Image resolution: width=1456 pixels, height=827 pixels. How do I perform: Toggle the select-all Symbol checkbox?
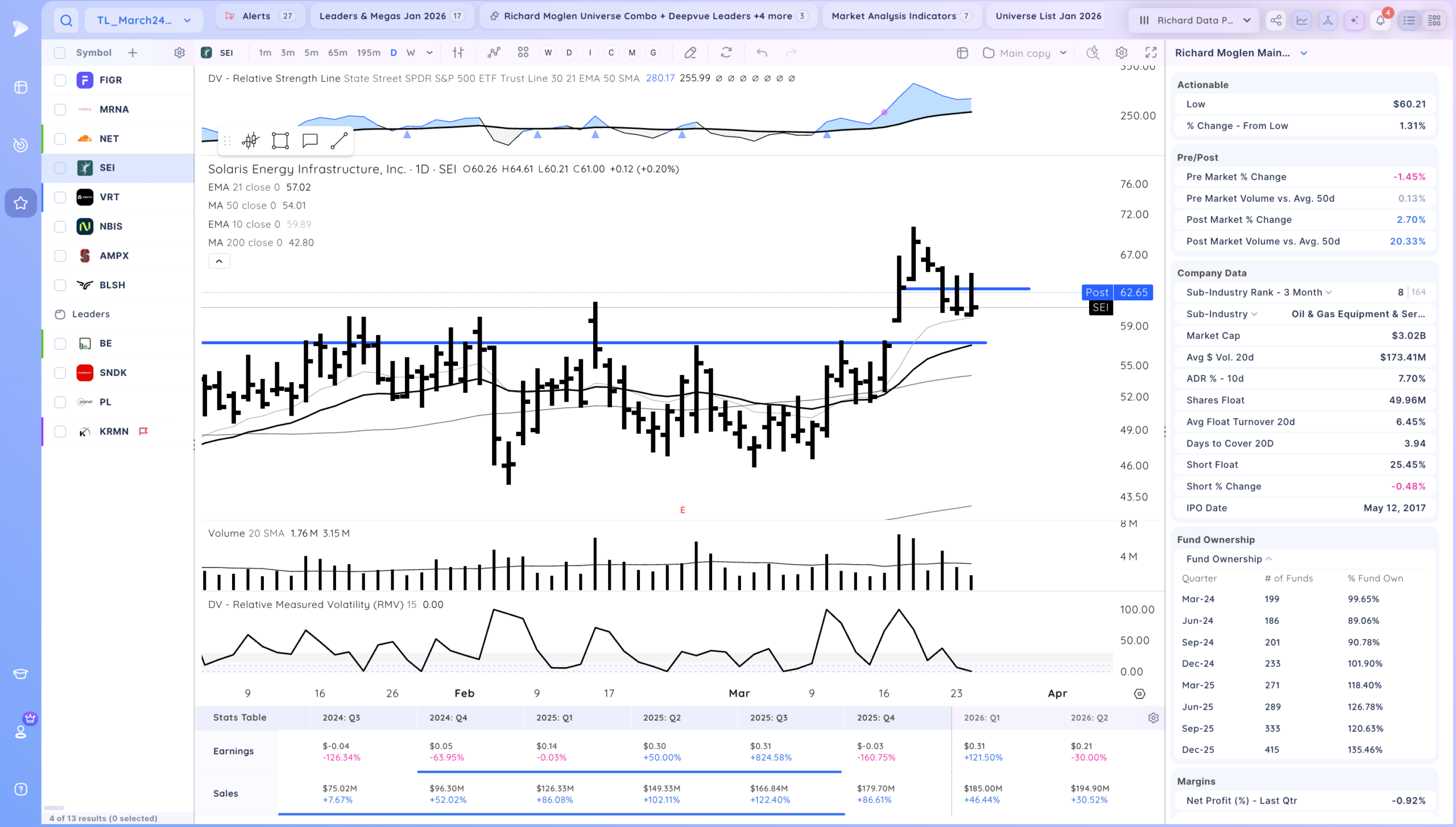tap(60, 53)
